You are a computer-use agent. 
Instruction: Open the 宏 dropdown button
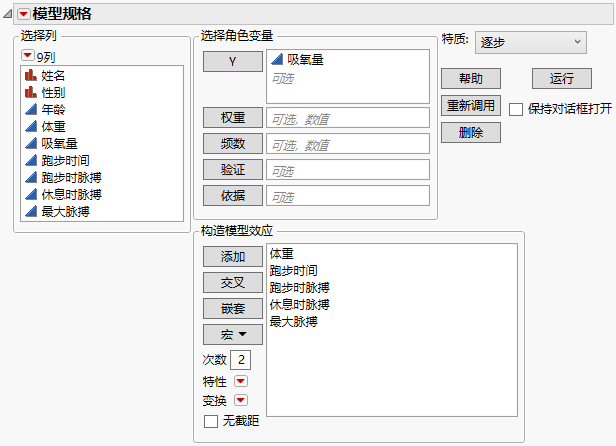point(233,334)
